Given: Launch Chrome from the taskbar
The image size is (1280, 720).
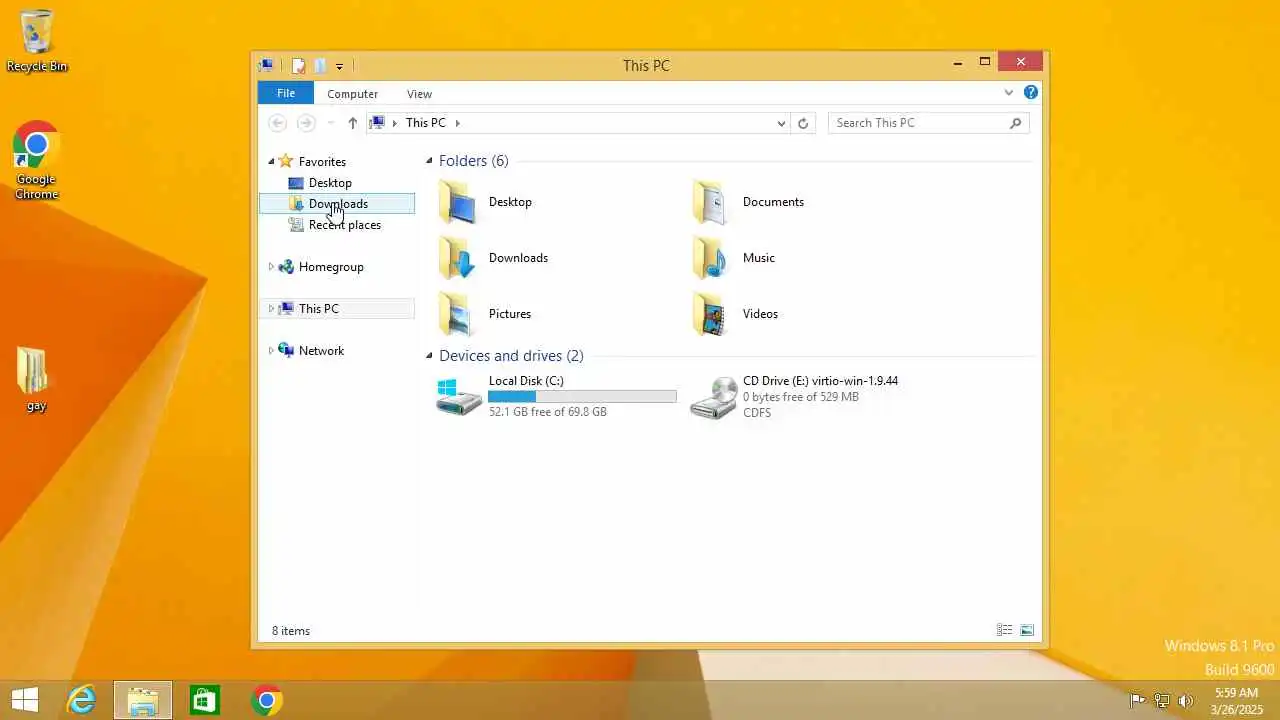Looking at the screenshot, I should [267, 700].
